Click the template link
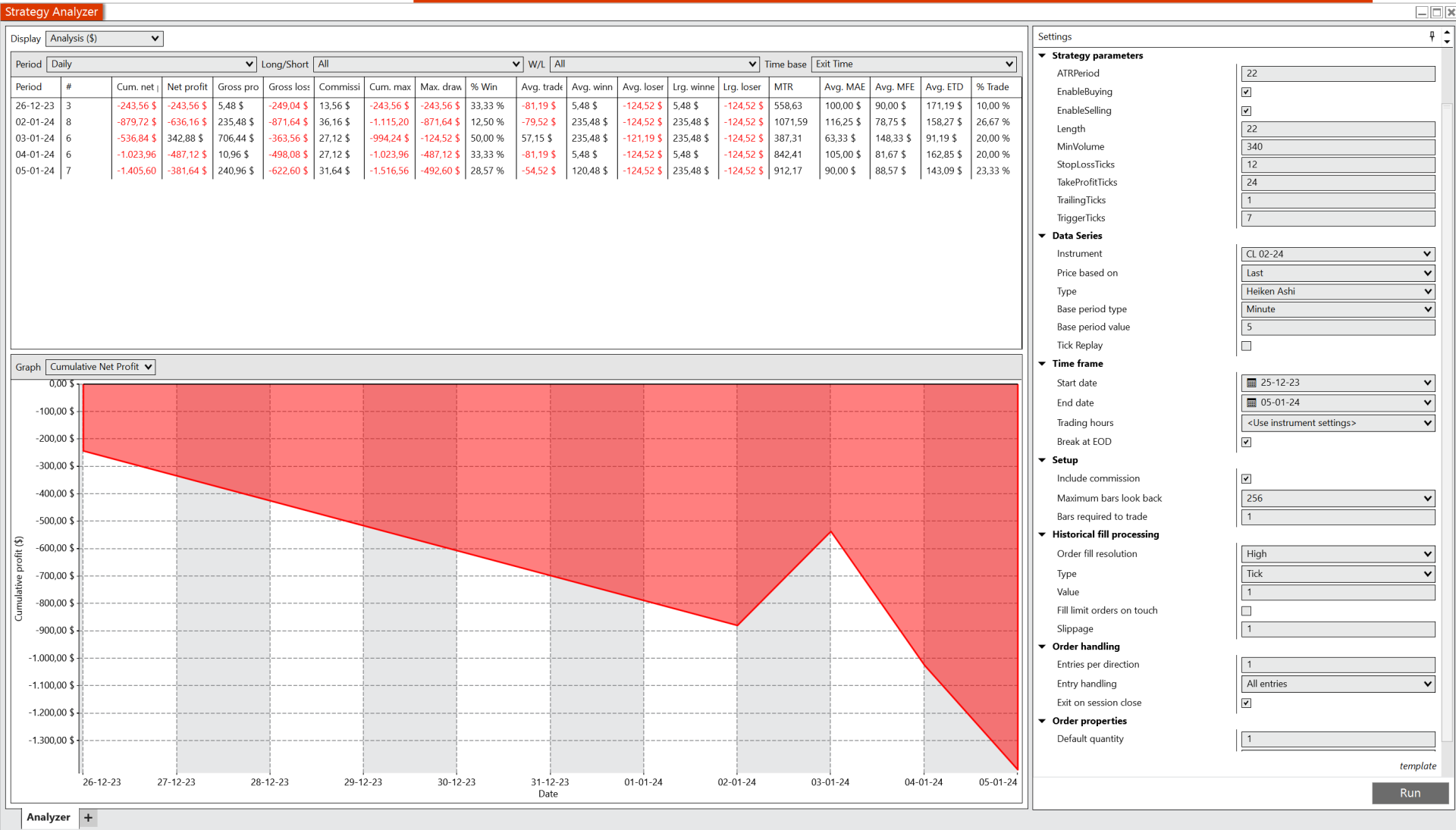This screenshot has height=830, width=1456. click(1417, 766)
